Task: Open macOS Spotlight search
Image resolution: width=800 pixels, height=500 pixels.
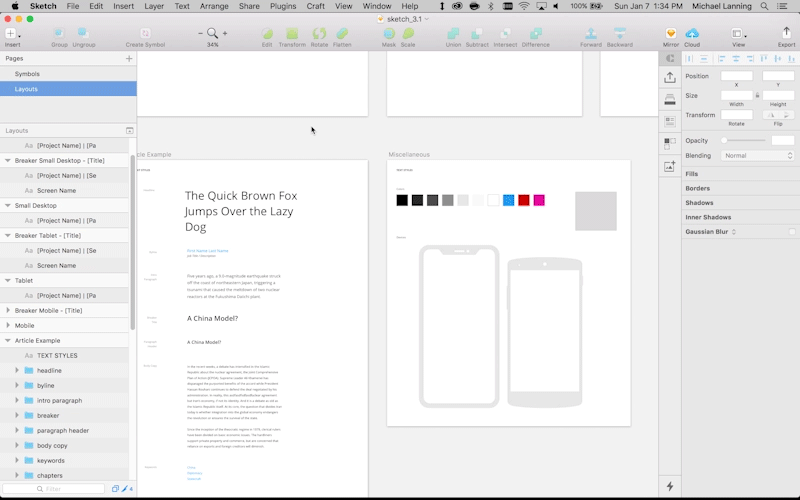Action: click(x=764, y=6)
